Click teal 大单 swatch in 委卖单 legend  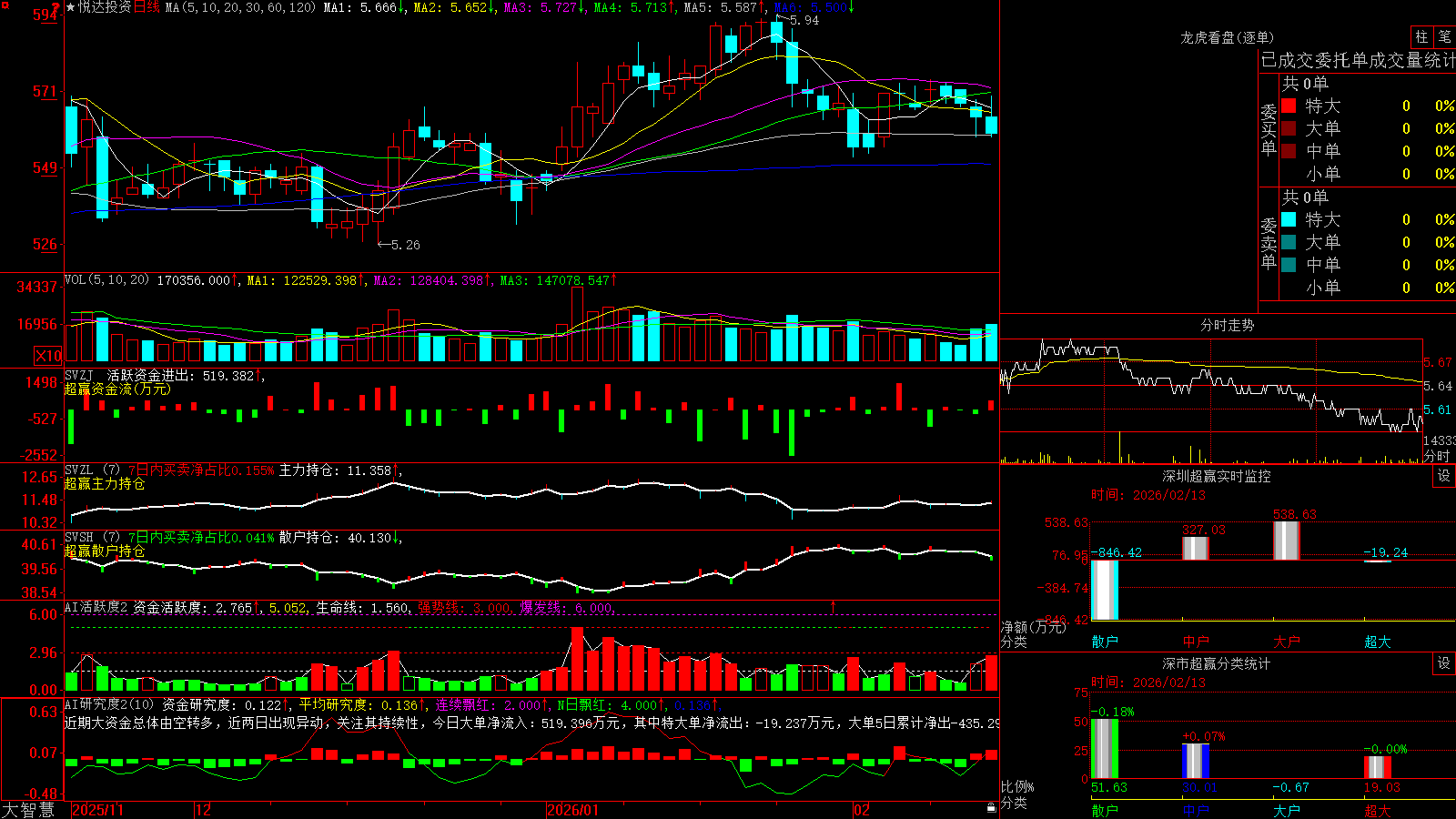(x=1289, y=242)
